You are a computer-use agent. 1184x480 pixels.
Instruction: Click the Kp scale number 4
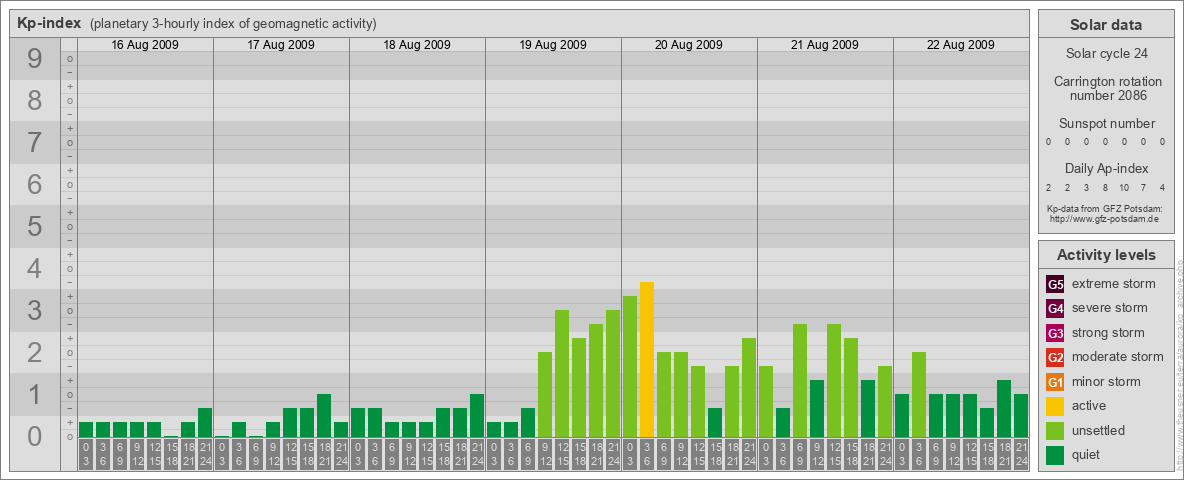point(34,268)
